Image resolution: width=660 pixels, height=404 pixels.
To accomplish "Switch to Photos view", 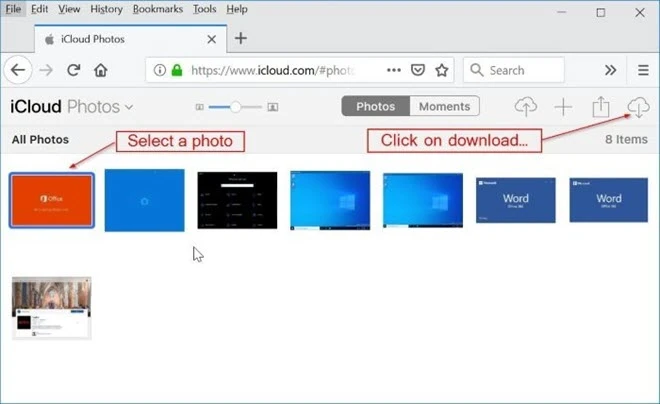I will click(x=376, y=106).
